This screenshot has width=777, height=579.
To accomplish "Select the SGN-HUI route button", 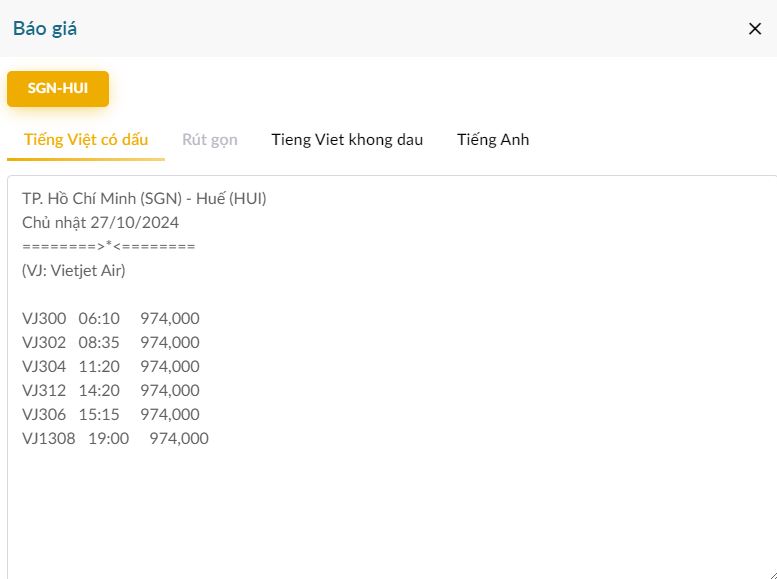I will coord(58,89).
